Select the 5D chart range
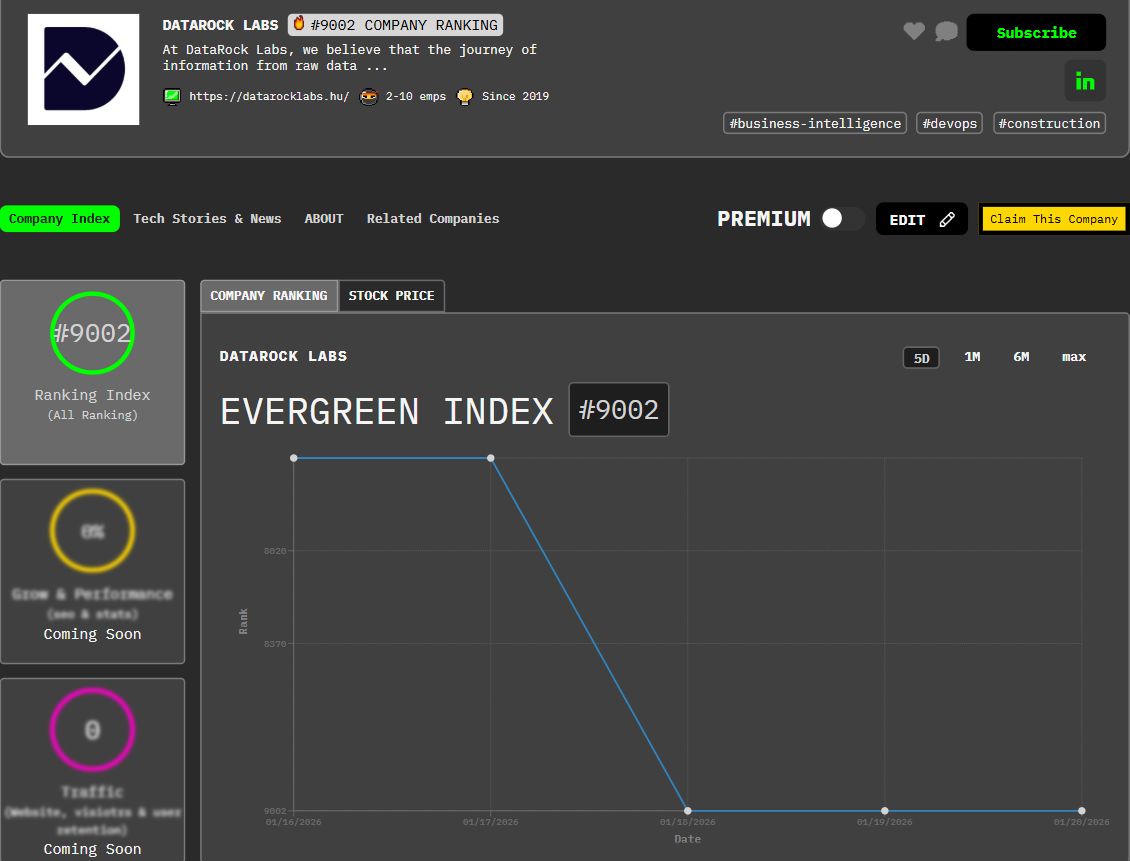Image resolution: width=1130 pixels, height=861 pixels. [x=921, y=358]
